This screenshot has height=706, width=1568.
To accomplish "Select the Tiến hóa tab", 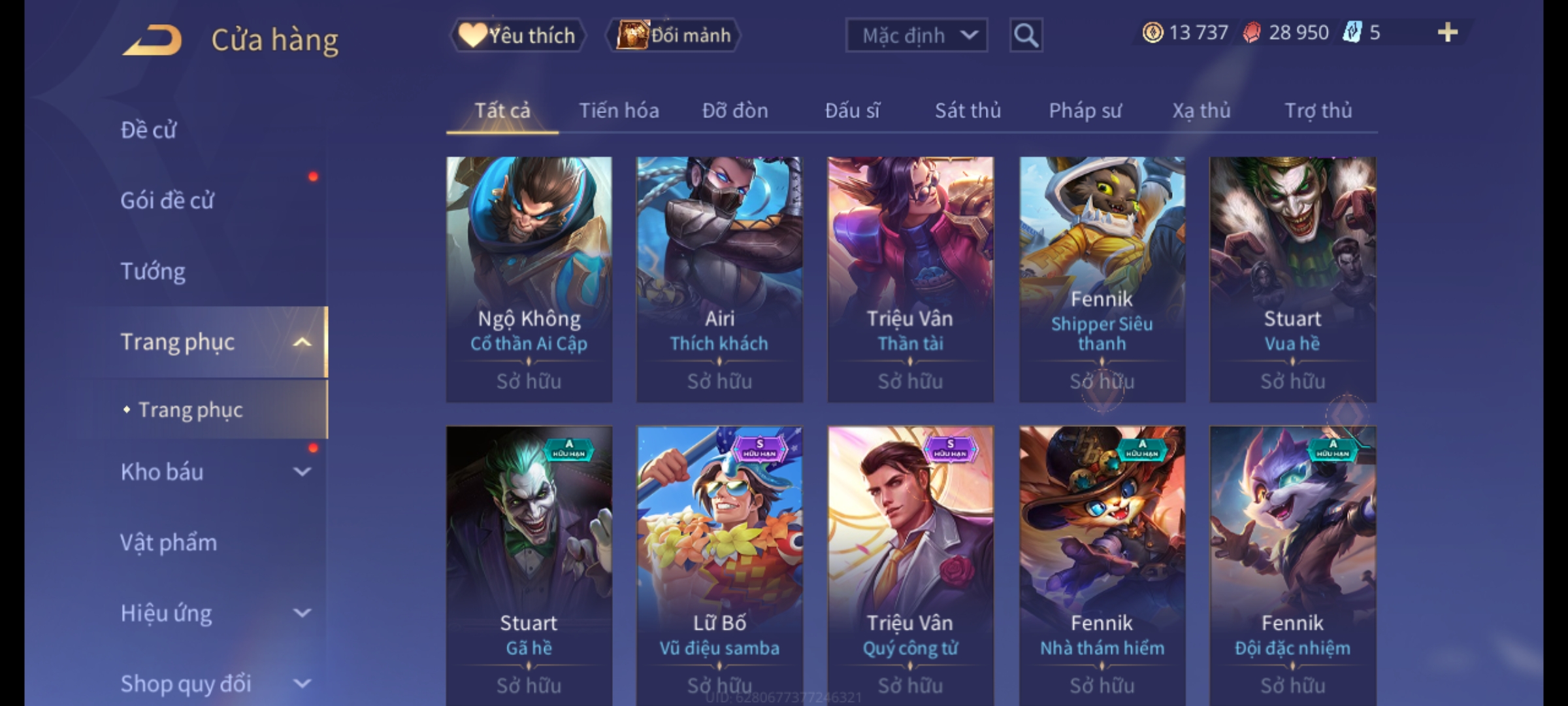I will [619, 110].
